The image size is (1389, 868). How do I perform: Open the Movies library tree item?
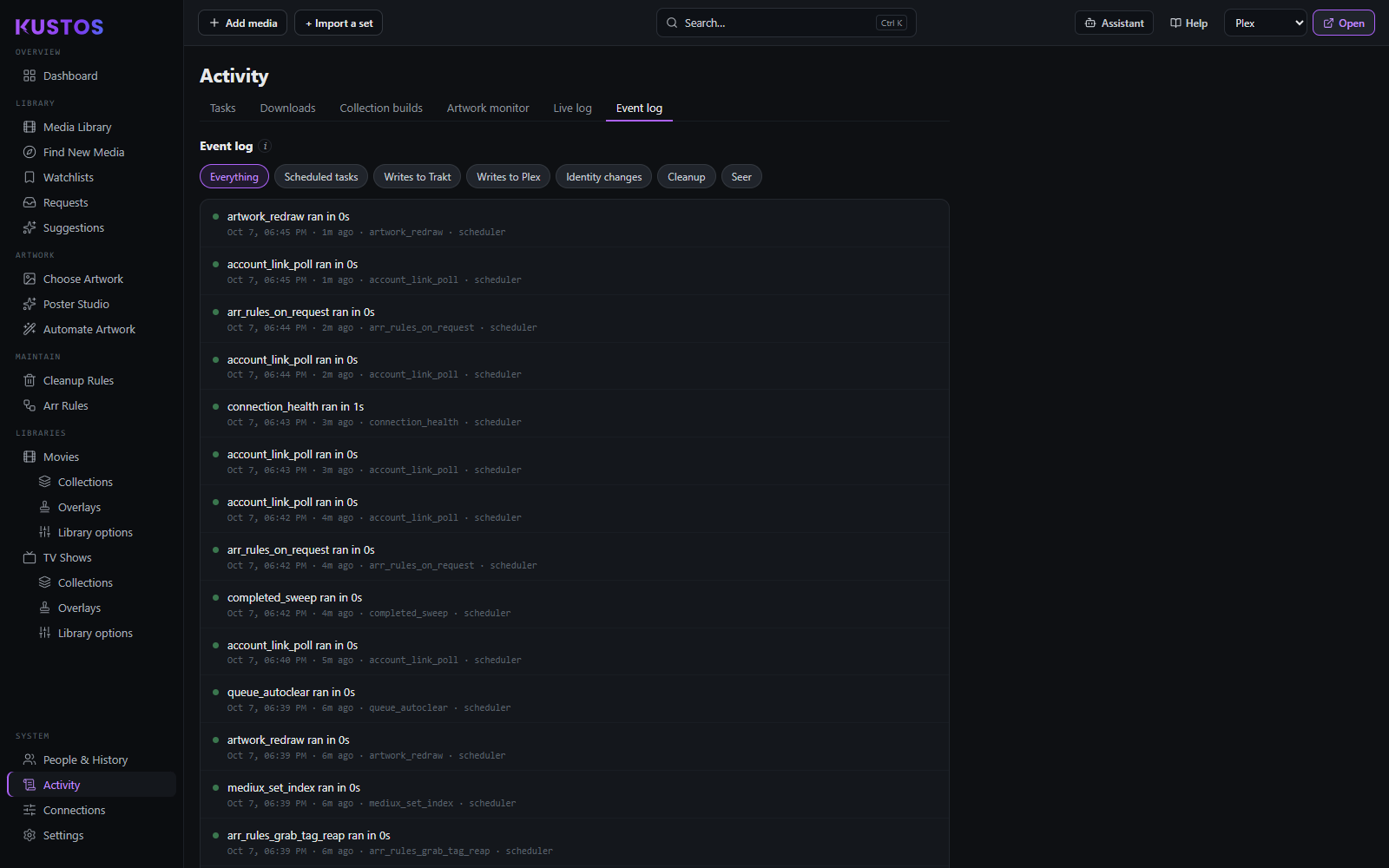(91, 457)
